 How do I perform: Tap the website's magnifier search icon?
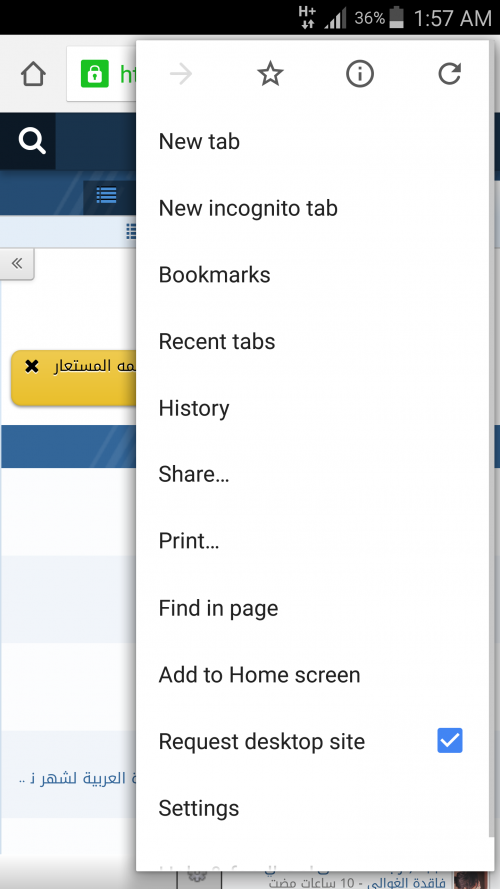coord(32,141)
